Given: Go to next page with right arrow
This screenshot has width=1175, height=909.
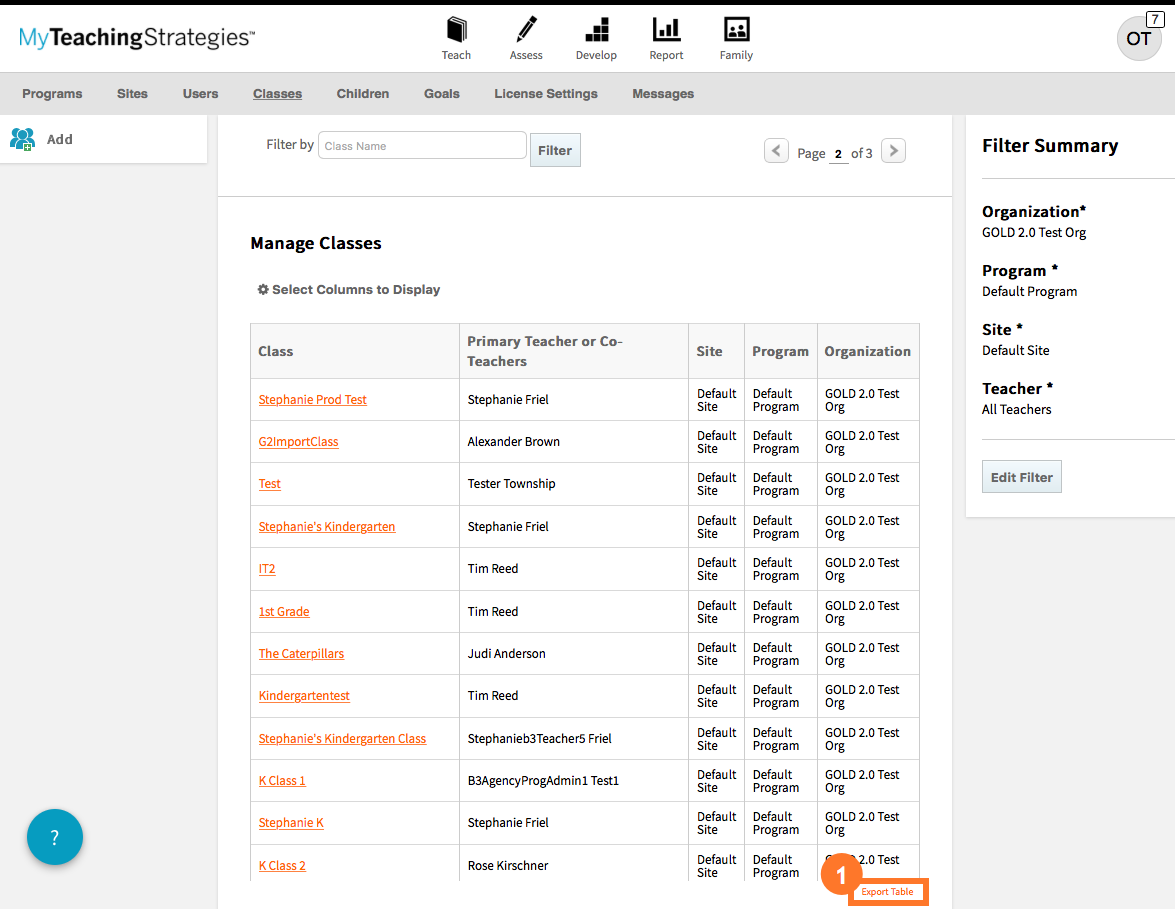Looking at the screenshot, I should 892,150.
